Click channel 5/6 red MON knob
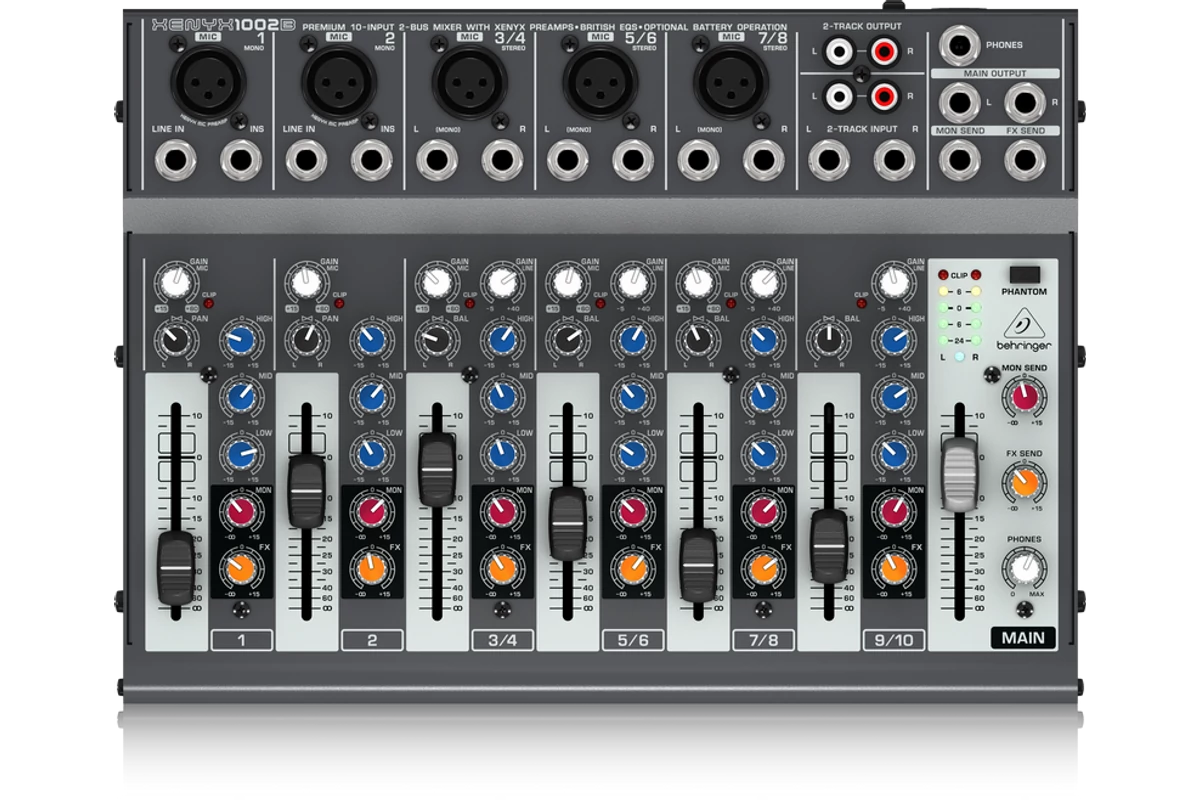1200x800 pixels. (x=632, y=511)
